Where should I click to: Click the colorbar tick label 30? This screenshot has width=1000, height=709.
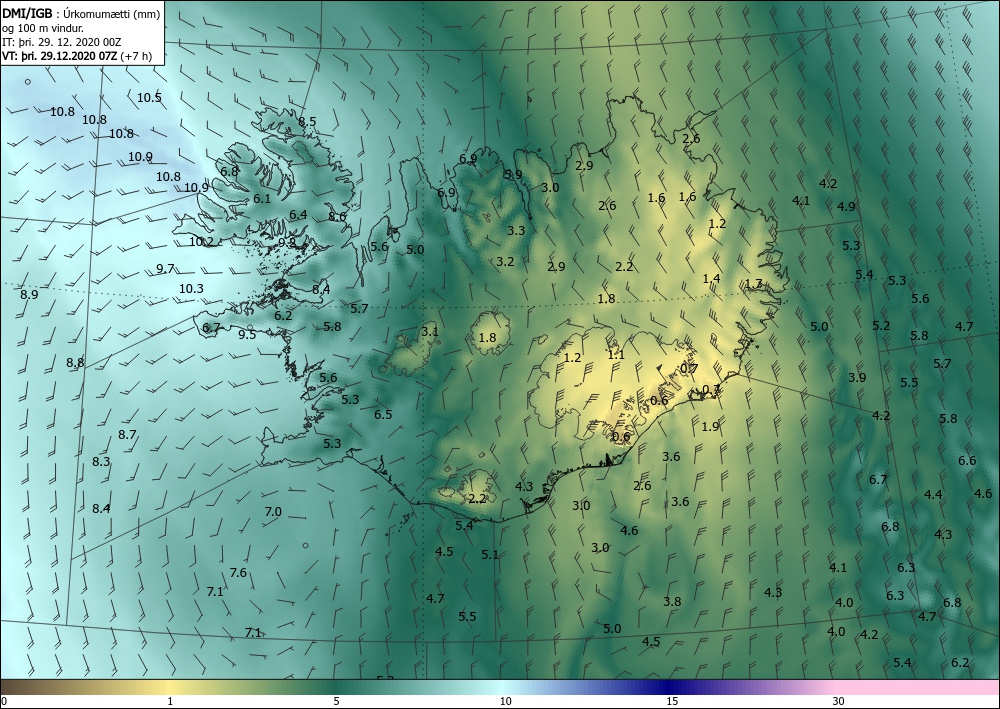(838, 701)
